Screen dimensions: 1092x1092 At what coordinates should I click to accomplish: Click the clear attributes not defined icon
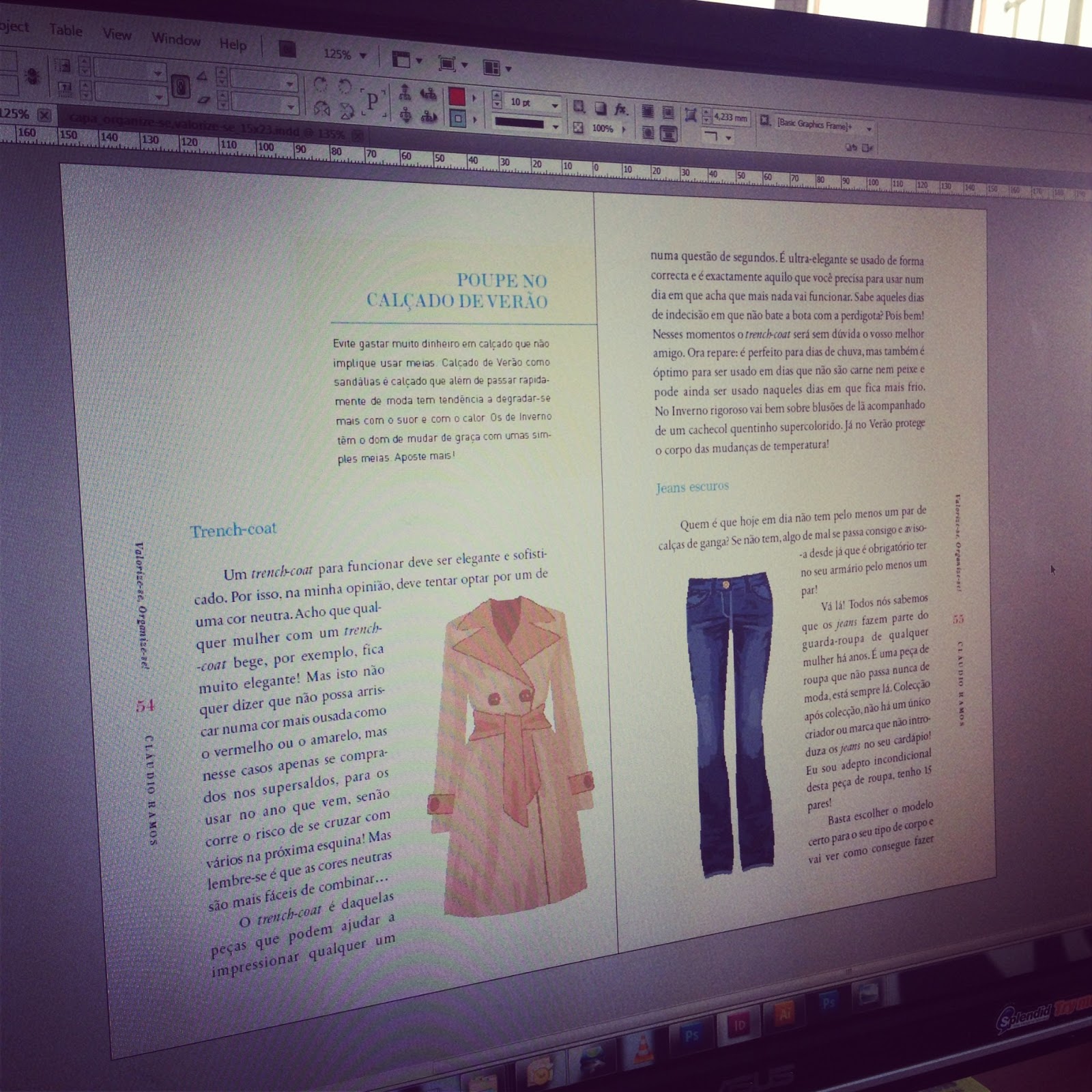click(867, 148)
